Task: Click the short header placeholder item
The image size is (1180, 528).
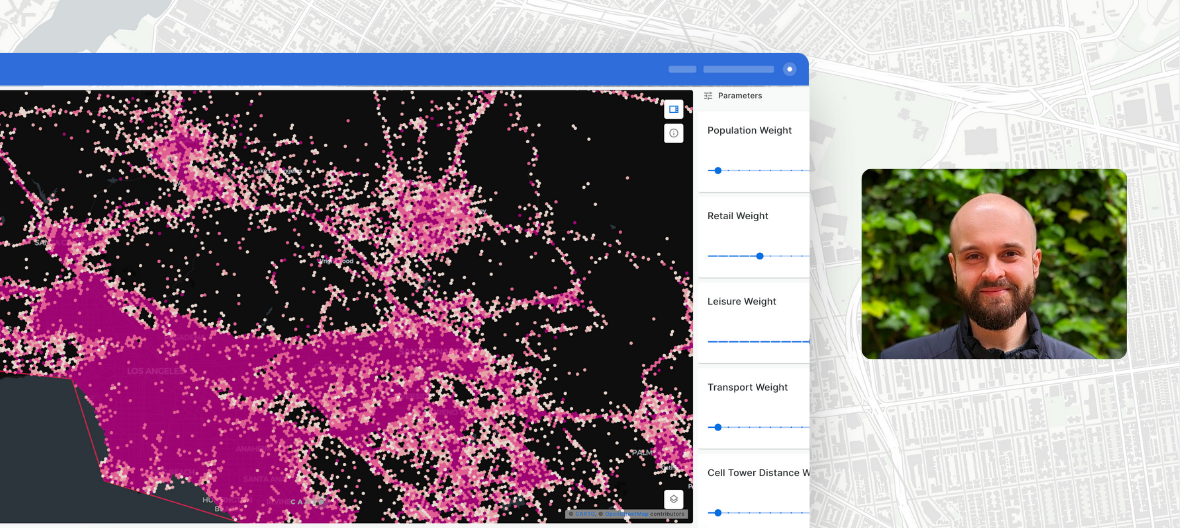Action: [x=682, y=69]
